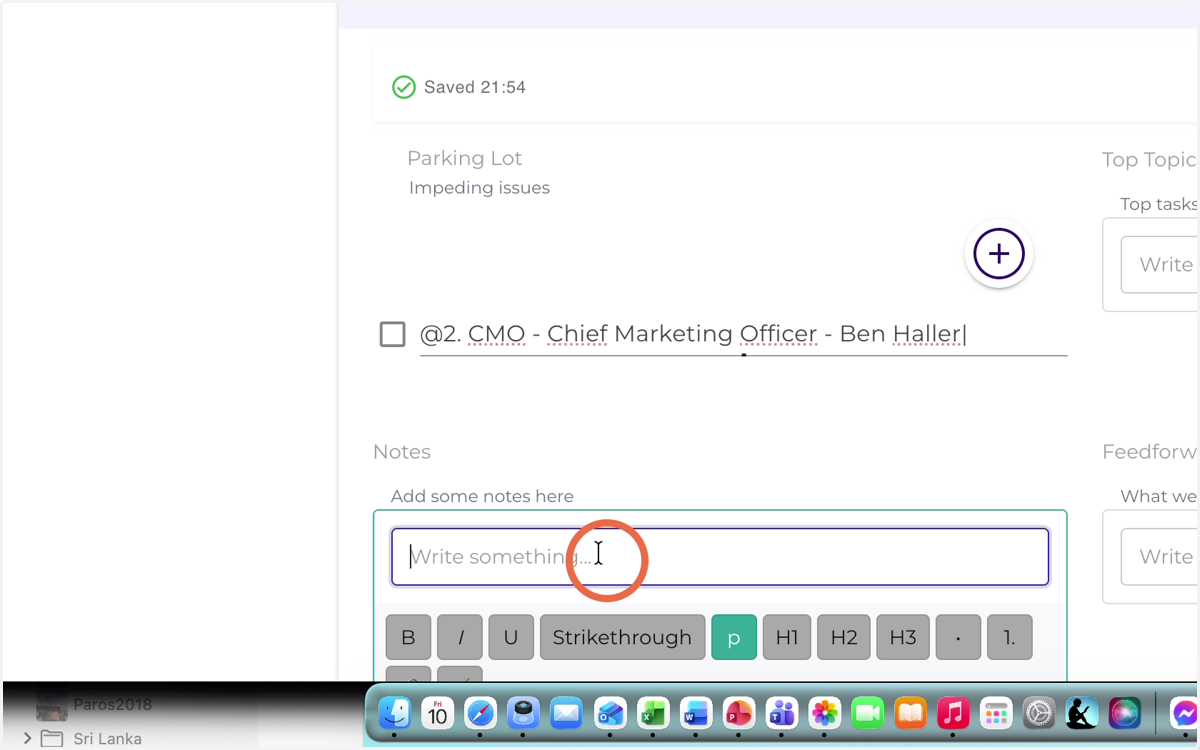
Task: Activate Siri from the Dock
Action: [1125, 713]
